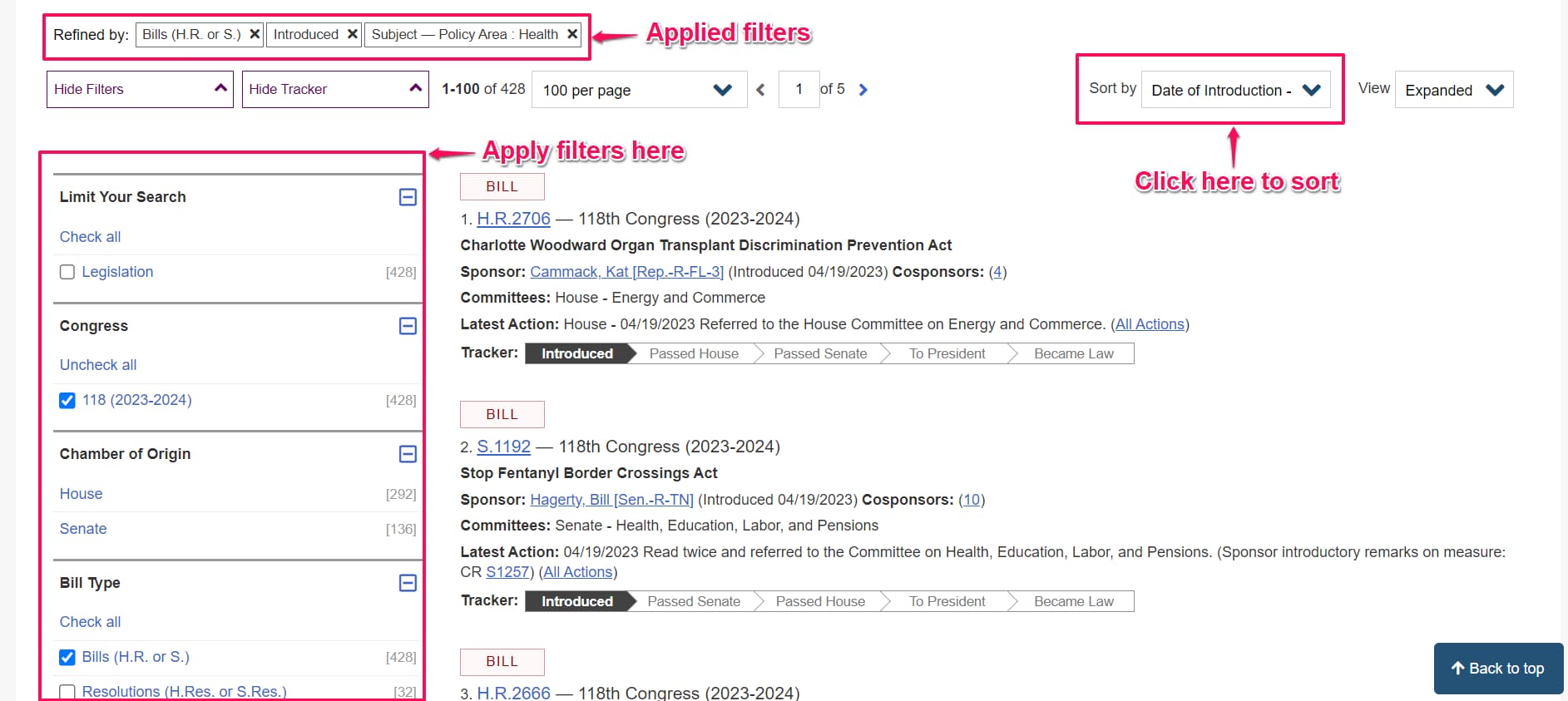Collapse the Bill Type filter section
The width and height of the screenshot is (1568, 701).
pyautogui.click(x=408, y=583)
